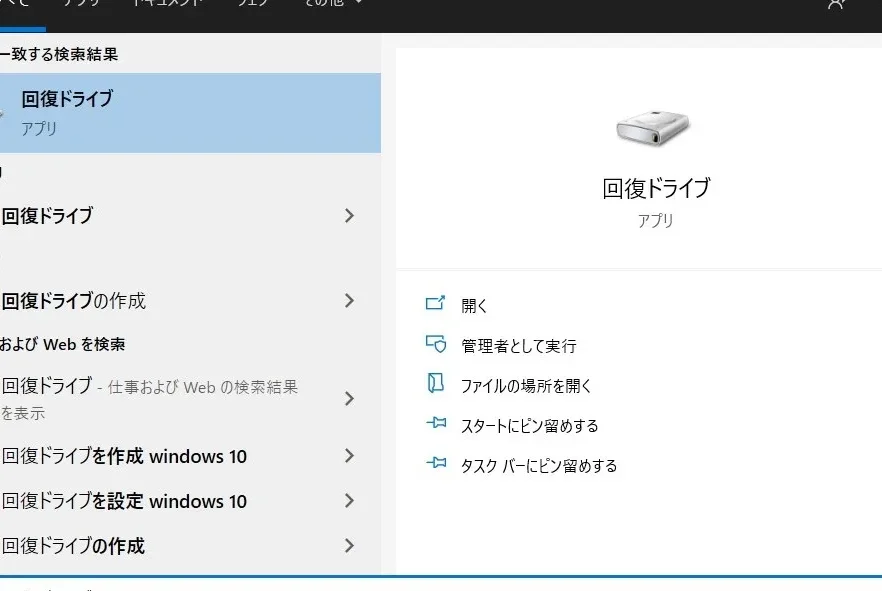Expand chevron for 仕事および Web の検索結果 row

(349, 399)
